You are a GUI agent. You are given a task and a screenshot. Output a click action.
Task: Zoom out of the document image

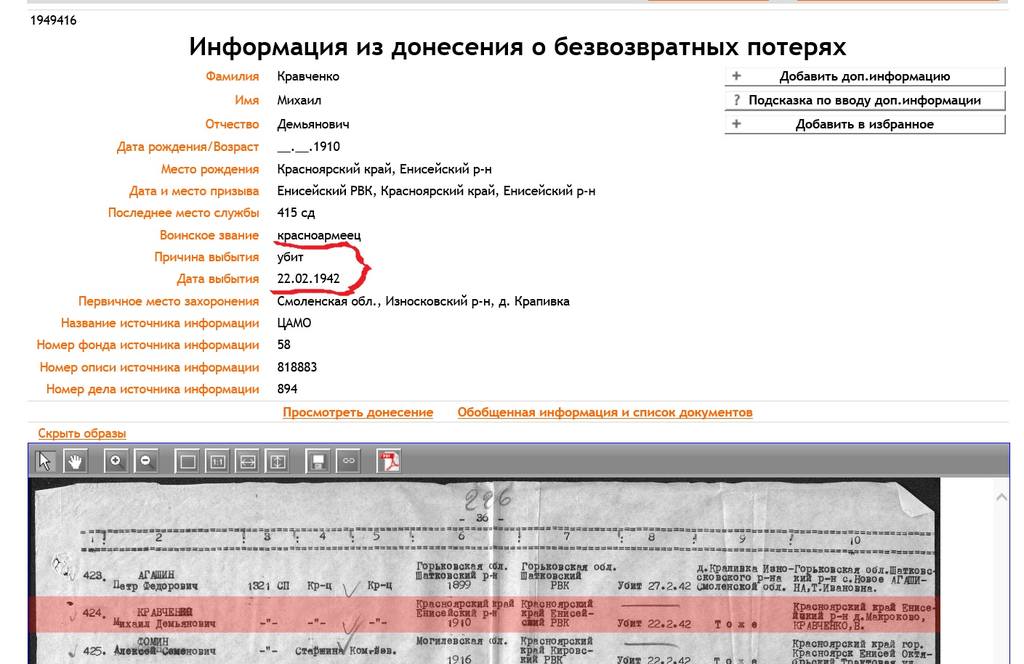[146, 462]
